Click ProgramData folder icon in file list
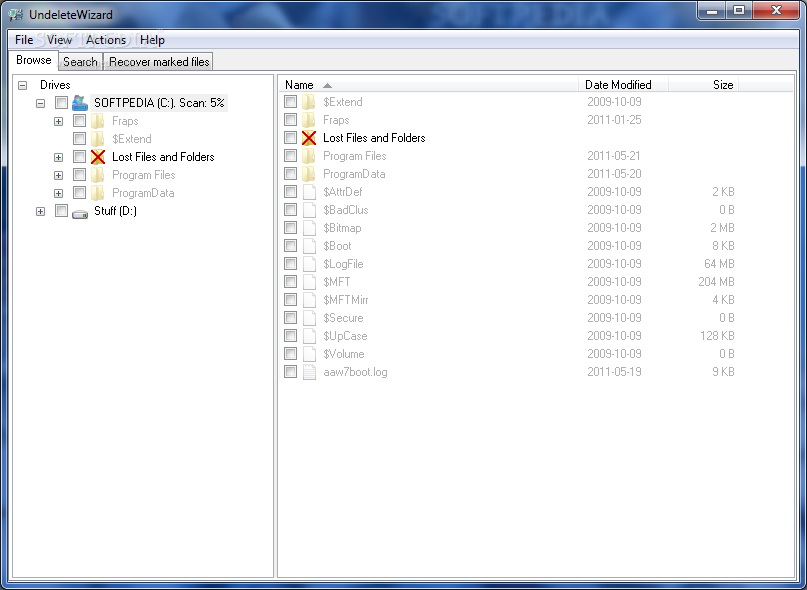 pyautogui.click(x=308, y=174)
